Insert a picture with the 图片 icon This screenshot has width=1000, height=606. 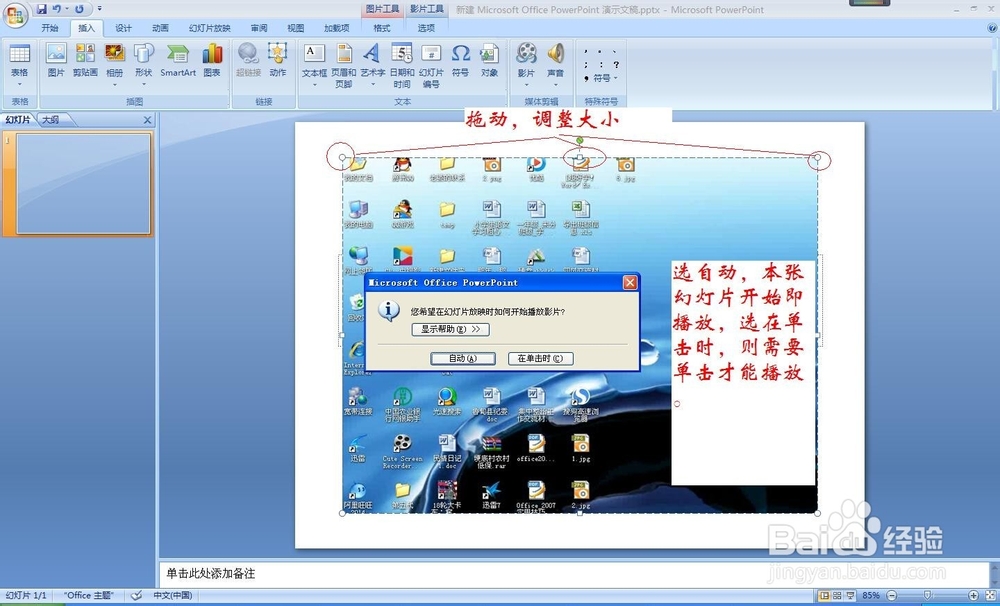56,61
